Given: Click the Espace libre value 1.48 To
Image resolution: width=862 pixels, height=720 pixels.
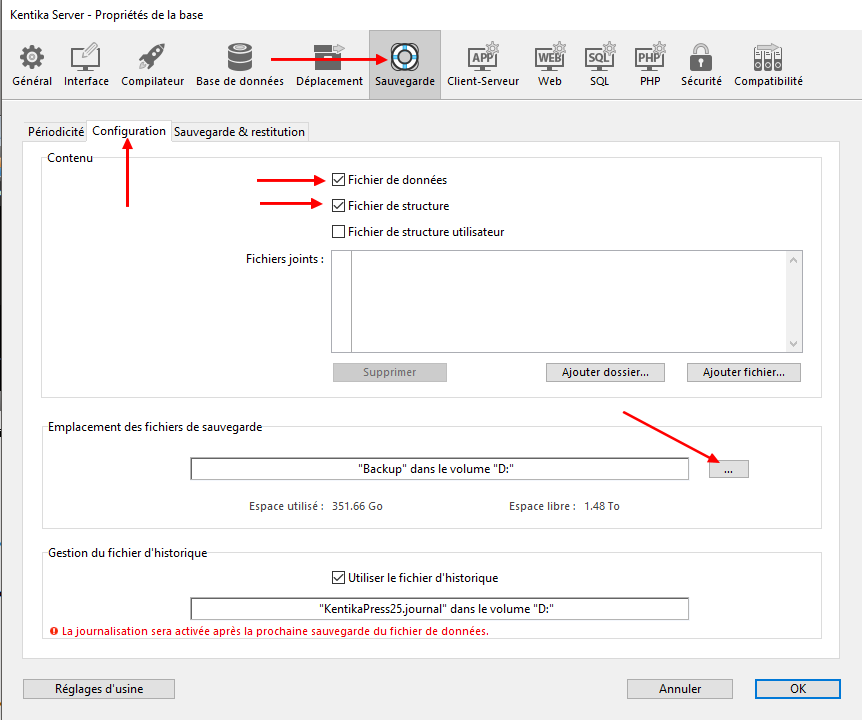Looking at the screenshot, I should coord(602,506).
